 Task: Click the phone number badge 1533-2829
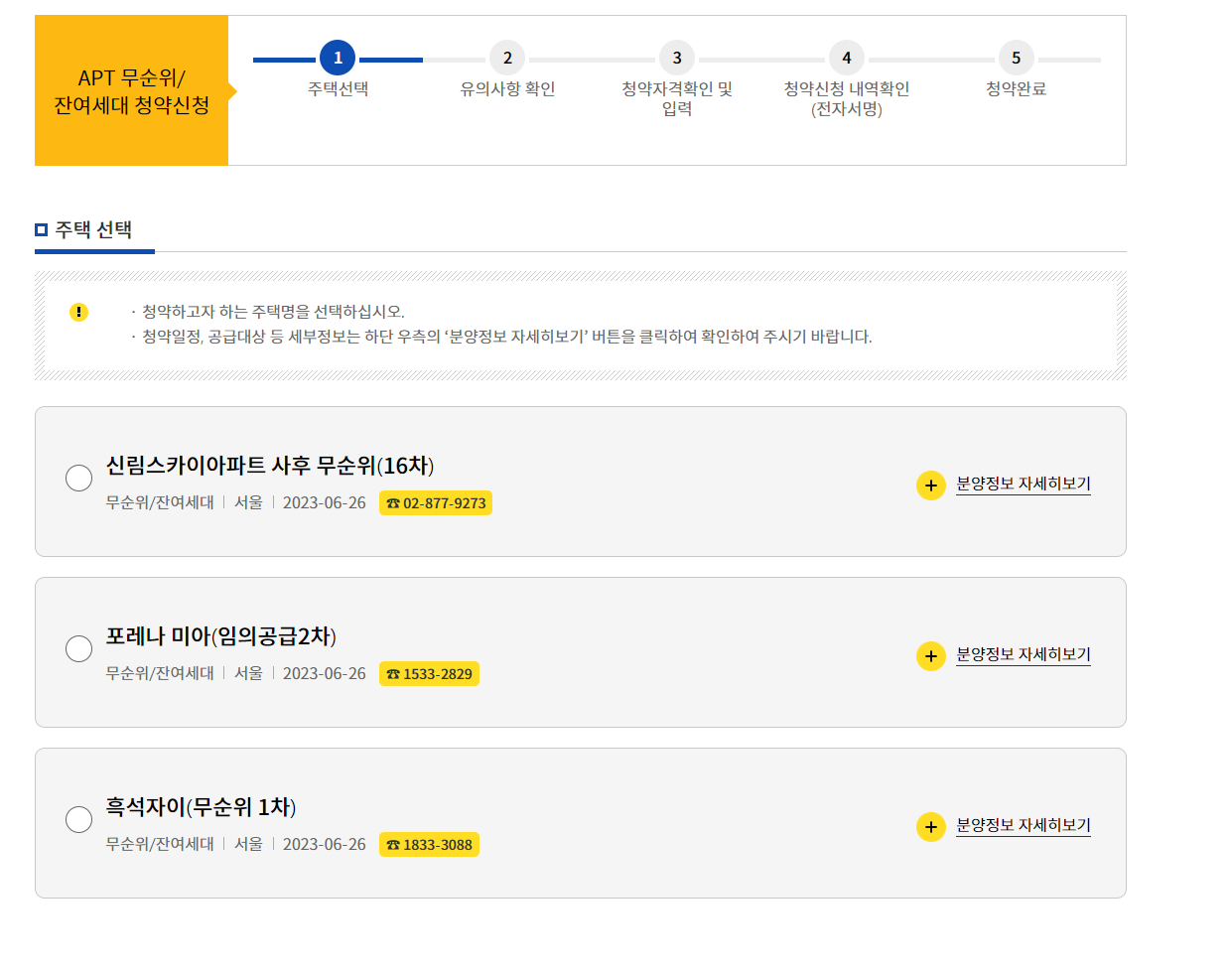[429, 674]
